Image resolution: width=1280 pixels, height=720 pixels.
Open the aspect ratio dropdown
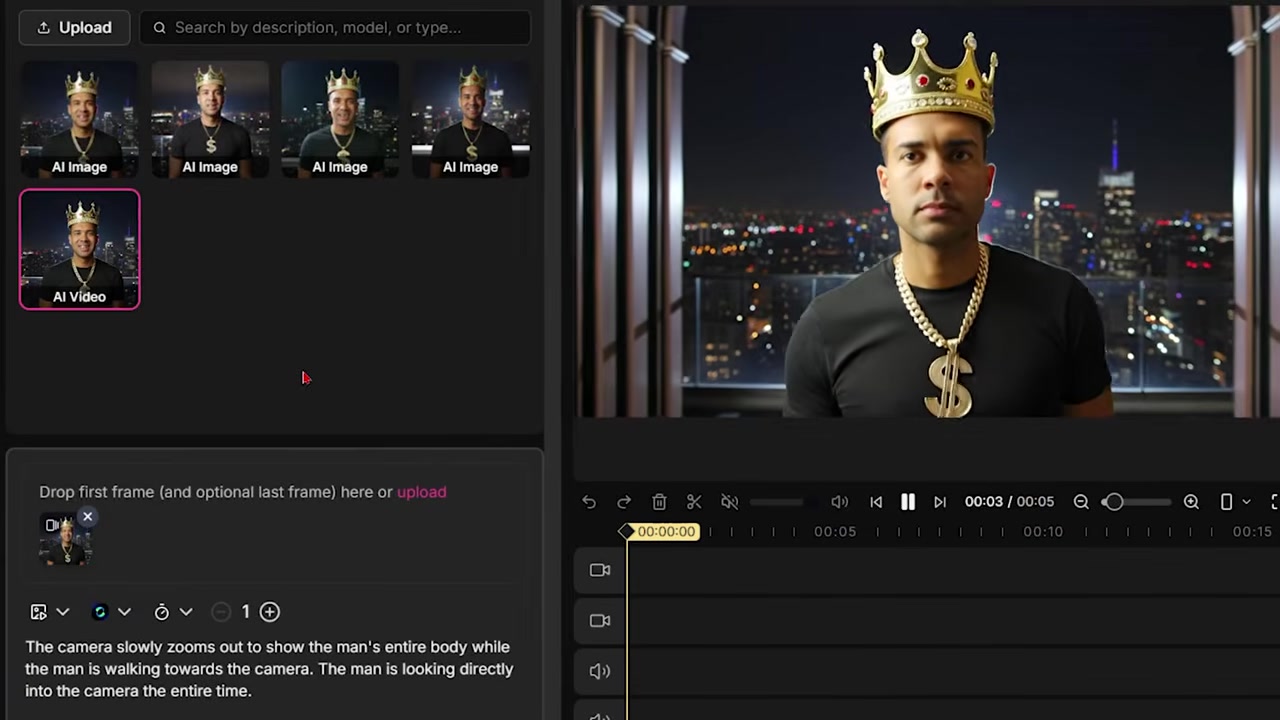pos(1235,502)
